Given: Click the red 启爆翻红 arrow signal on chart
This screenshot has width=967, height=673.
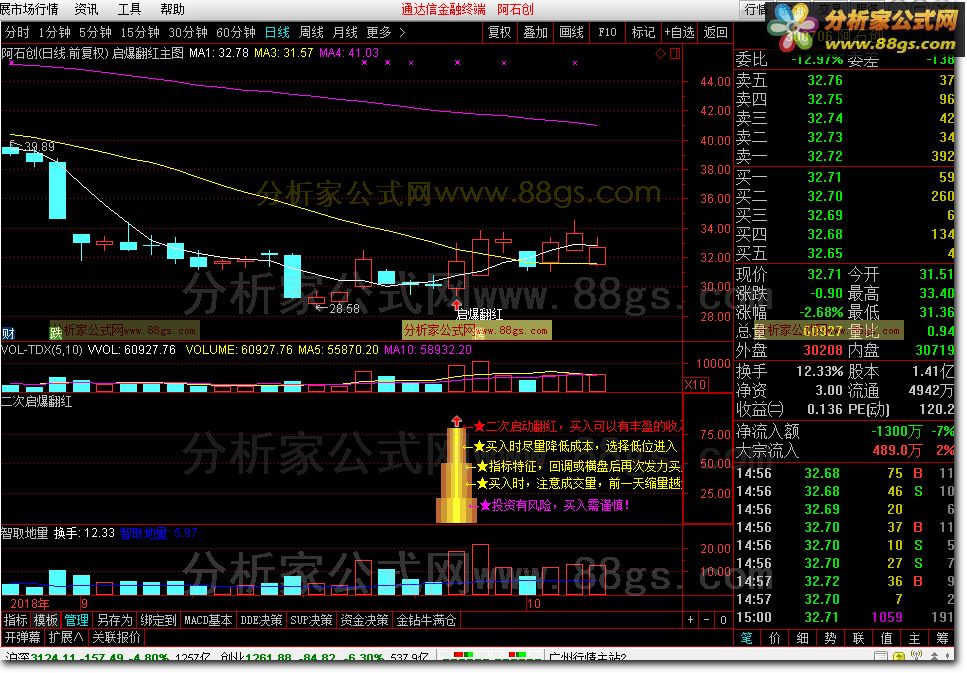Looking at the screenshot, I should coord(456,304).
